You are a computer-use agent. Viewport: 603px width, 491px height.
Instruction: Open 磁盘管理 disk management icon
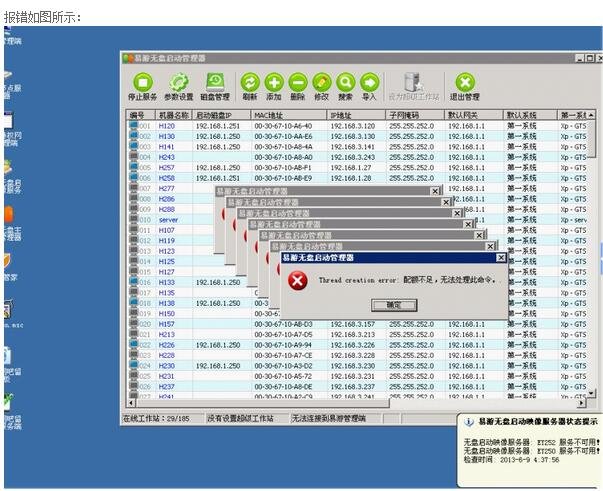pos(215,83)
